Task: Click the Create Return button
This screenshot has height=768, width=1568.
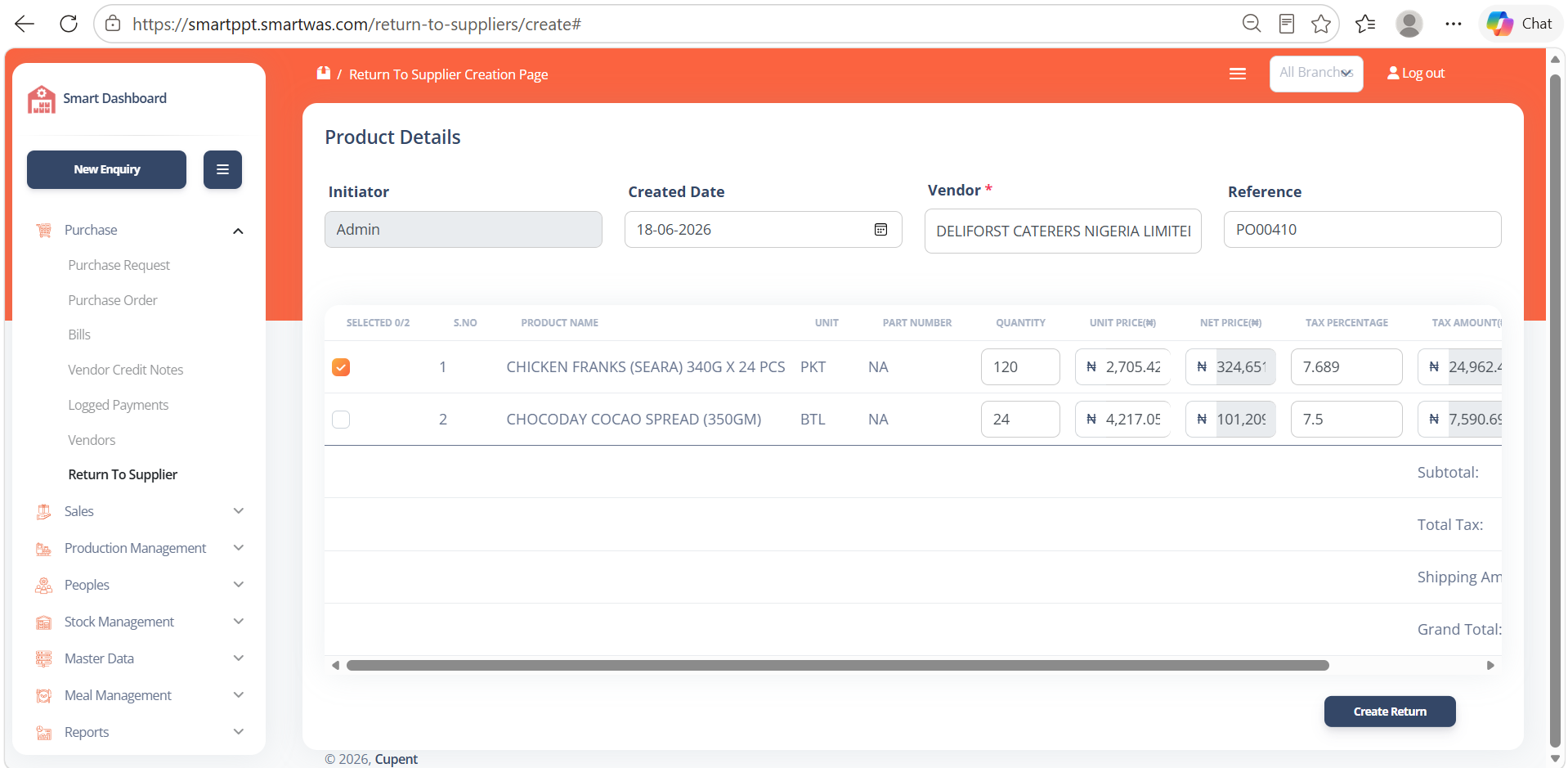Action: pyautogui.click(x=1390, y=712)
